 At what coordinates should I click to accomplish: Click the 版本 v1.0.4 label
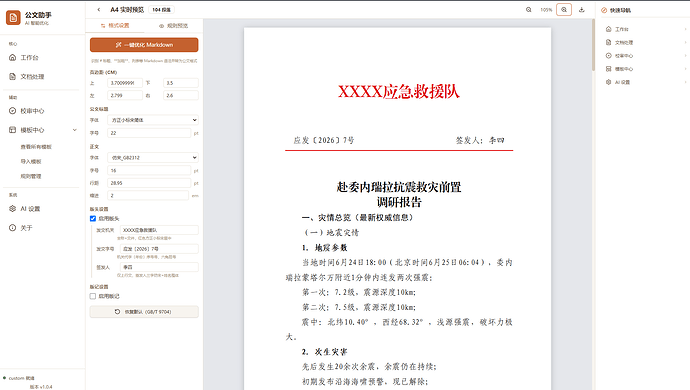41,387
